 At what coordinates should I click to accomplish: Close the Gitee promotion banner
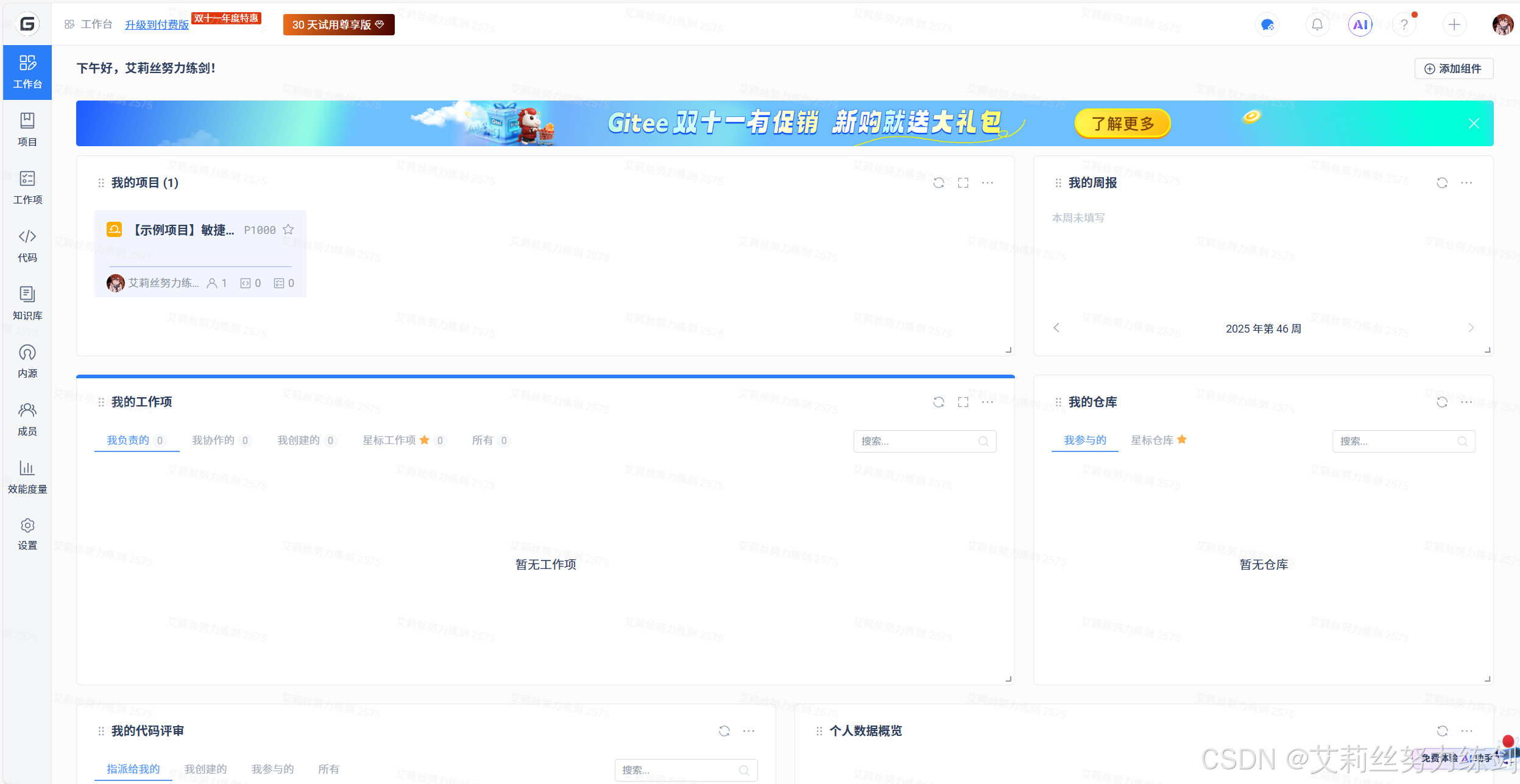1474,124
